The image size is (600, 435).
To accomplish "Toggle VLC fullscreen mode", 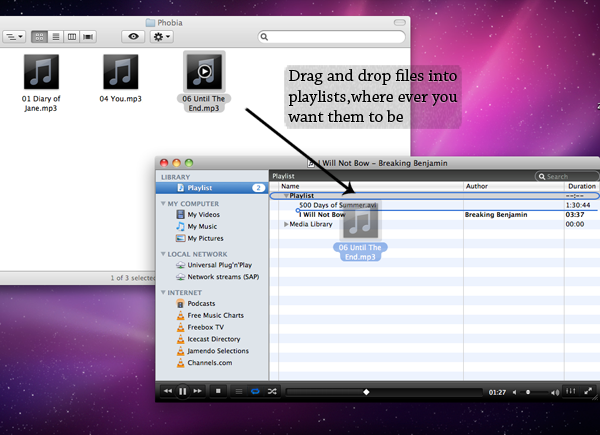I will click(x=589, y=391).
